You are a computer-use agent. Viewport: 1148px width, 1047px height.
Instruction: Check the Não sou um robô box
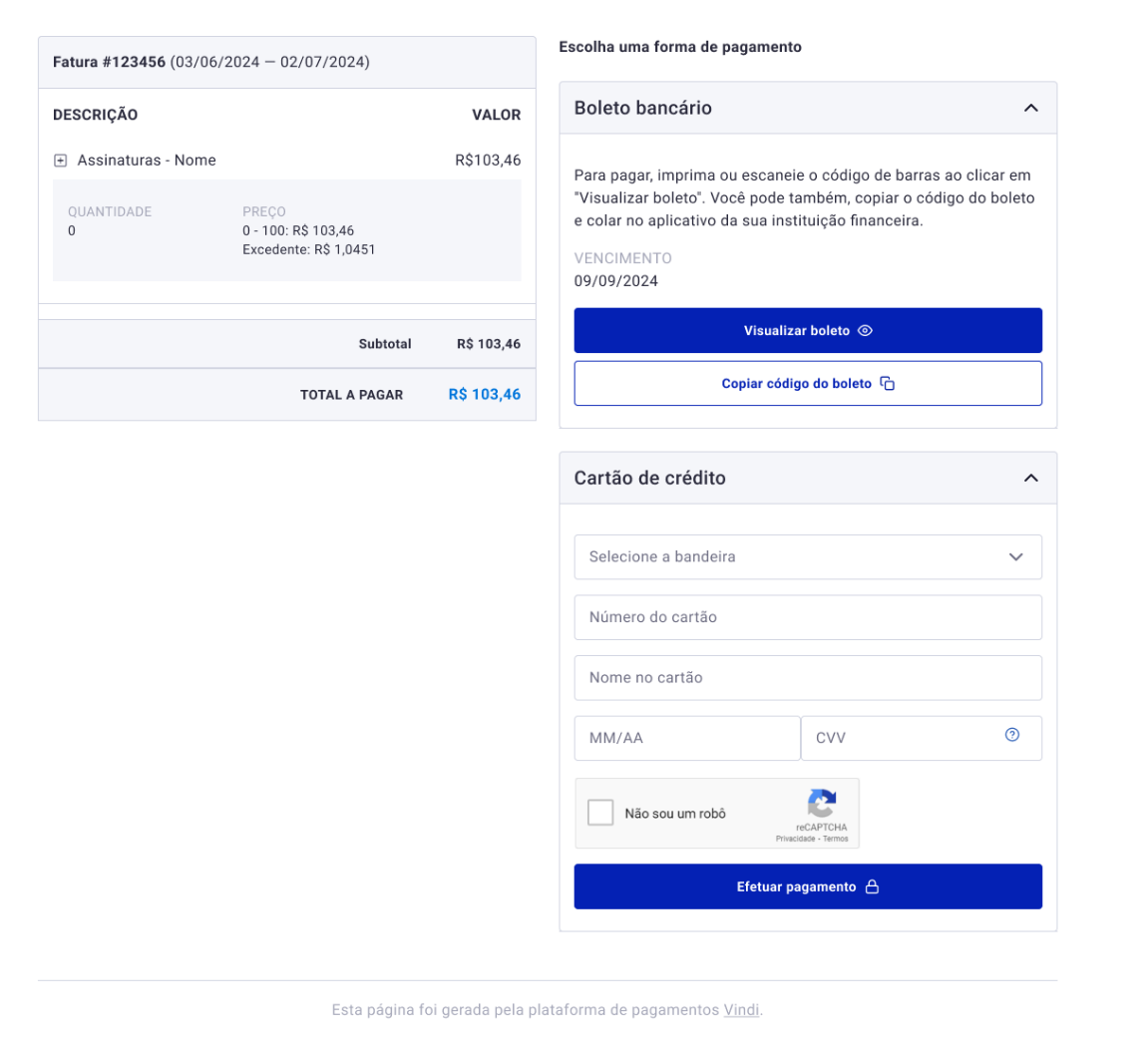tap(600, 813)
